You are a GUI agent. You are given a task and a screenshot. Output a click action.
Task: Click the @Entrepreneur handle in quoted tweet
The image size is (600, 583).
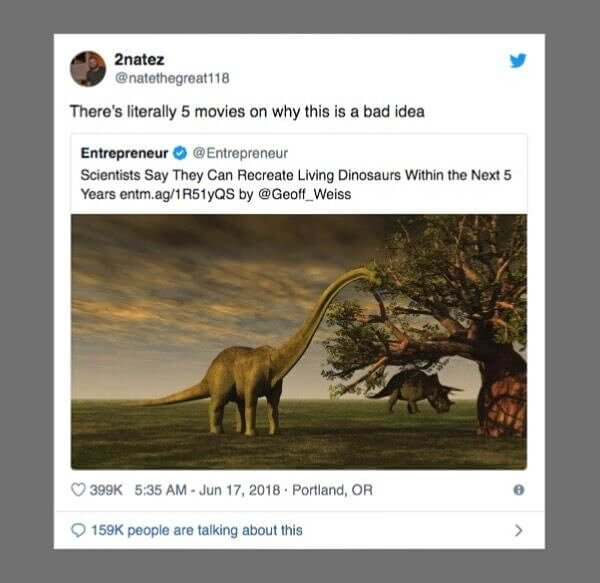pos(240,153)
